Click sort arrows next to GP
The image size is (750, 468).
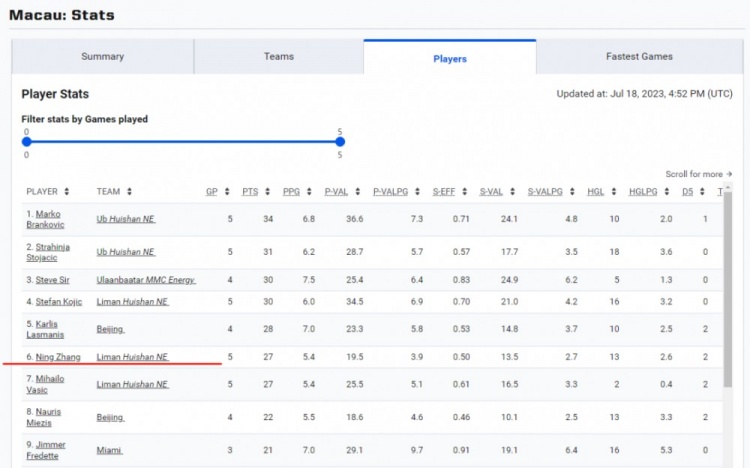(227, 191)
